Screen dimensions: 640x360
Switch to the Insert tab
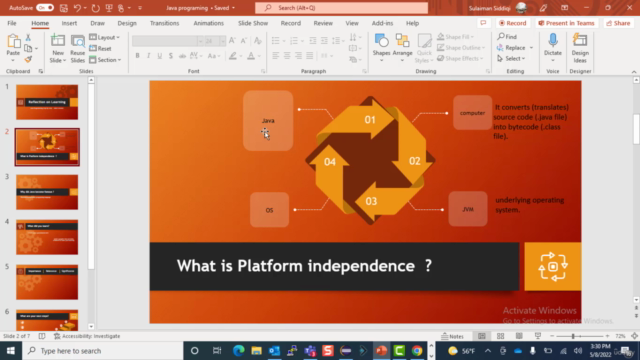tap(69, 23)
